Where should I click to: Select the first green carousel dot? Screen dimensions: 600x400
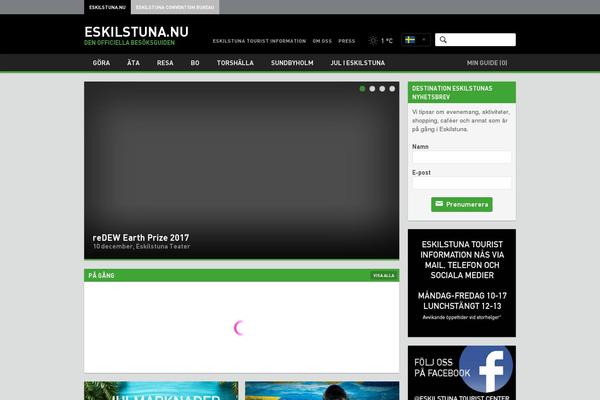(362, 89)
